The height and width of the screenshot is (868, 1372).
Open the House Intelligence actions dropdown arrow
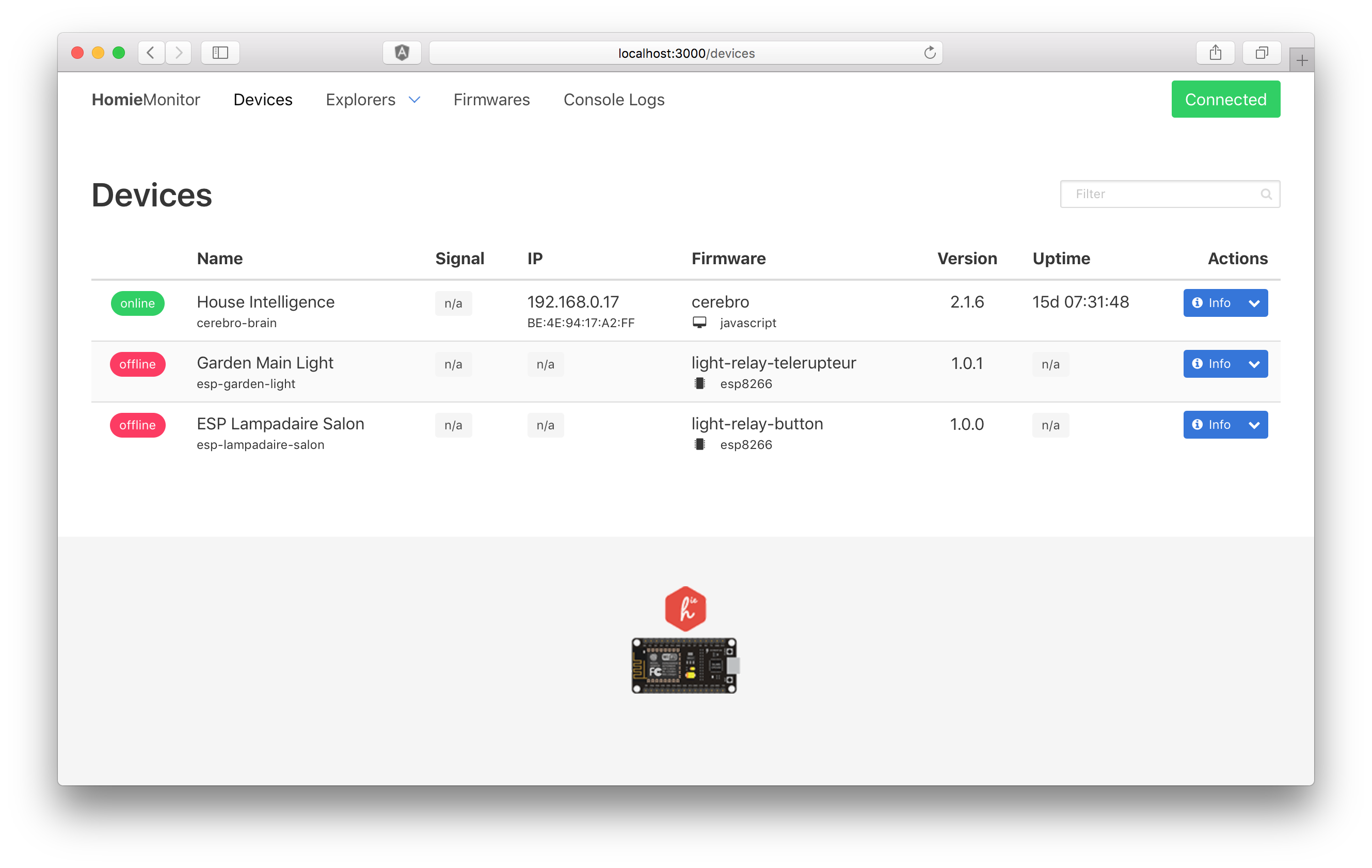pyautogui.click(x=1254, y=303)
